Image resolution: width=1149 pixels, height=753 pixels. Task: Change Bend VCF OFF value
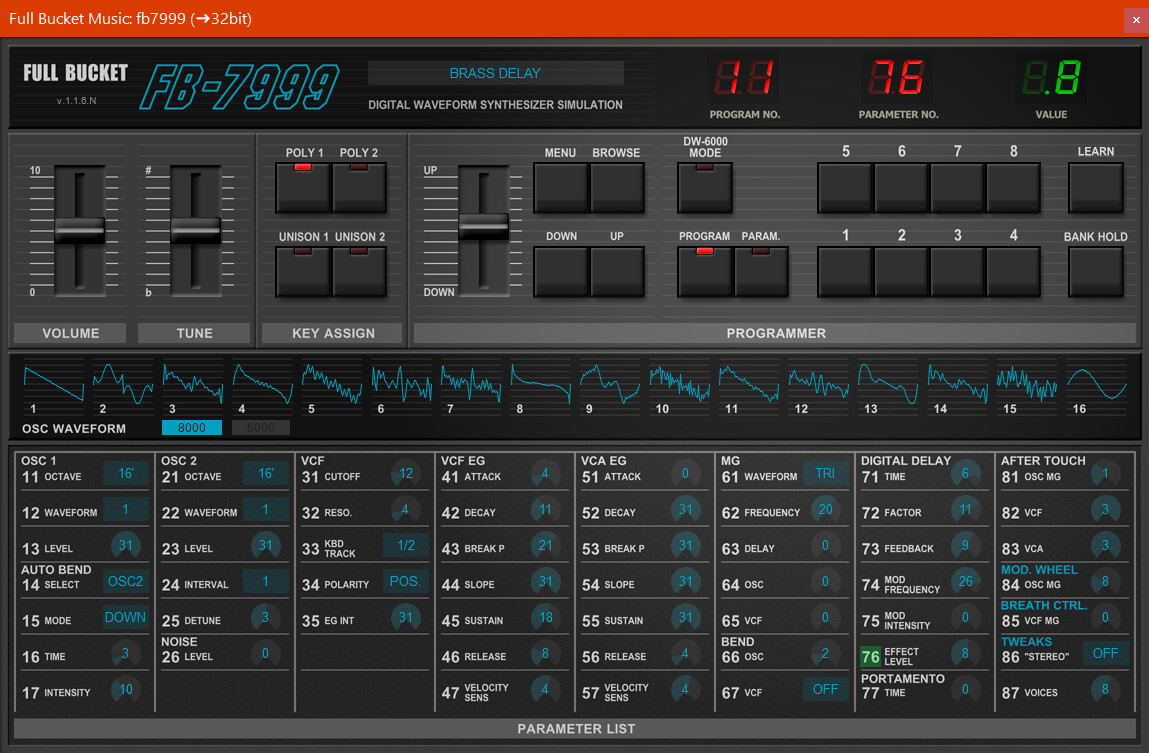[825, 689]
